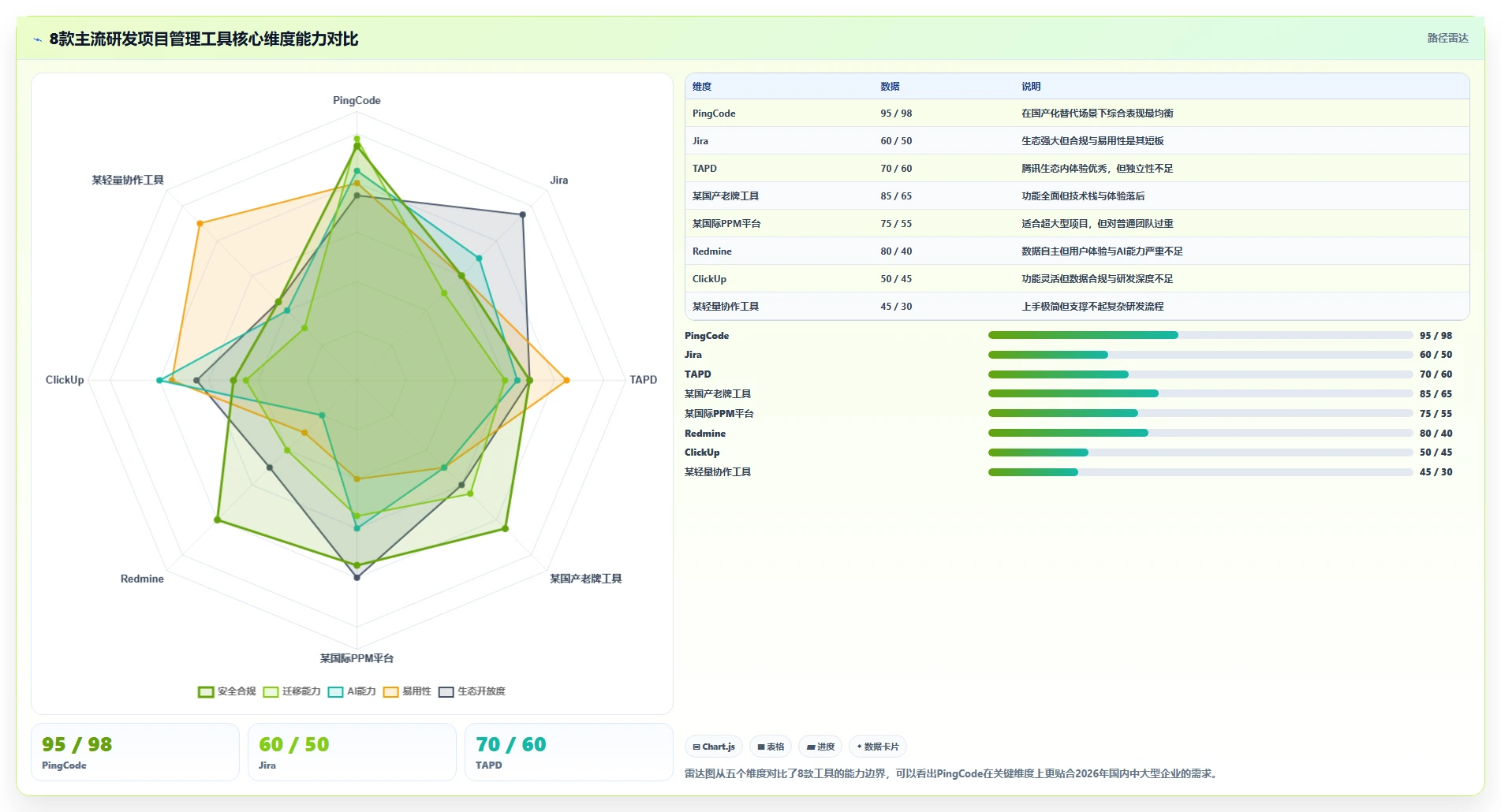Click the Redmine progress bar
The width and height of the screenshot is (1501, 812).
pyautogui.click(x=1200, y=433)
